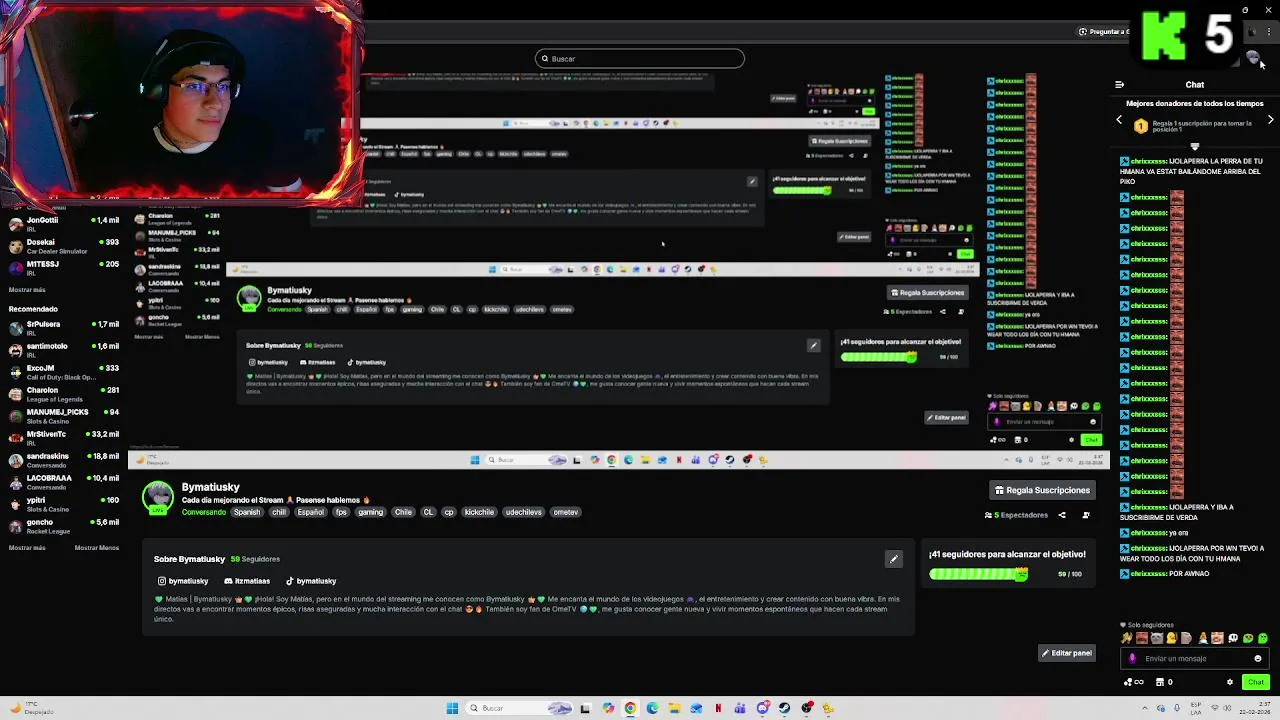1280x720 pixels.
Task: Collapse donor banner using handle below it
Action: [1195, 146]
